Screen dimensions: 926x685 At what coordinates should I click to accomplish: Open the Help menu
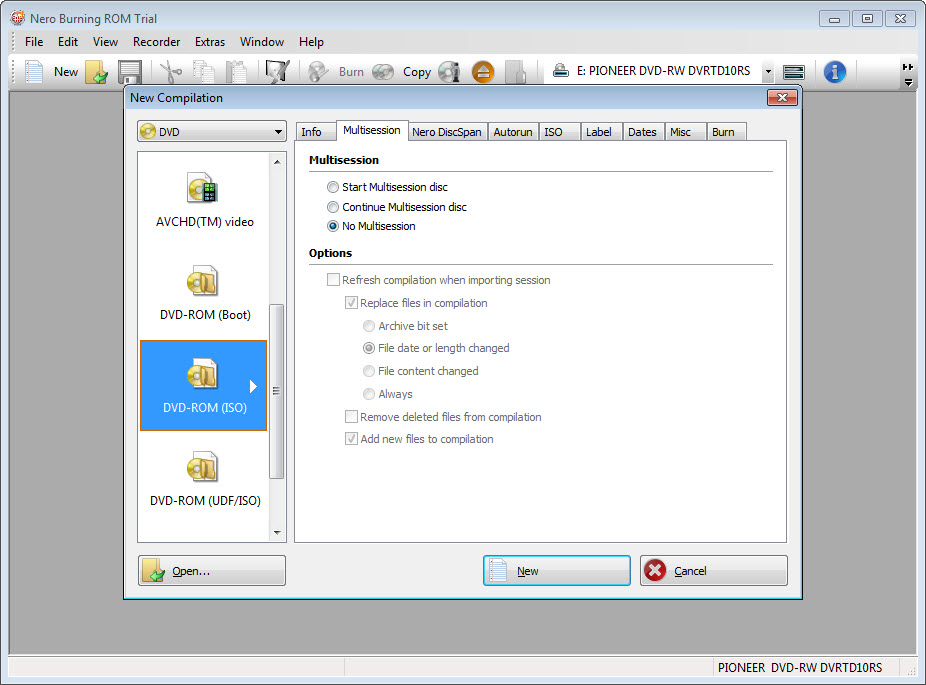311,42
